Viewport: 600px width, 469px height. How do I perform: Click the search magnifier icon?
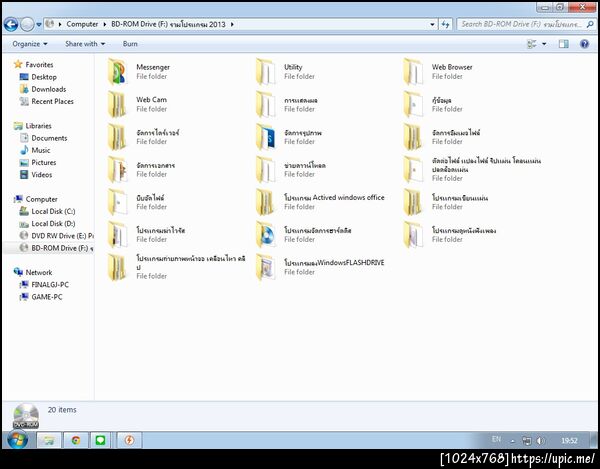click(590, 24)
